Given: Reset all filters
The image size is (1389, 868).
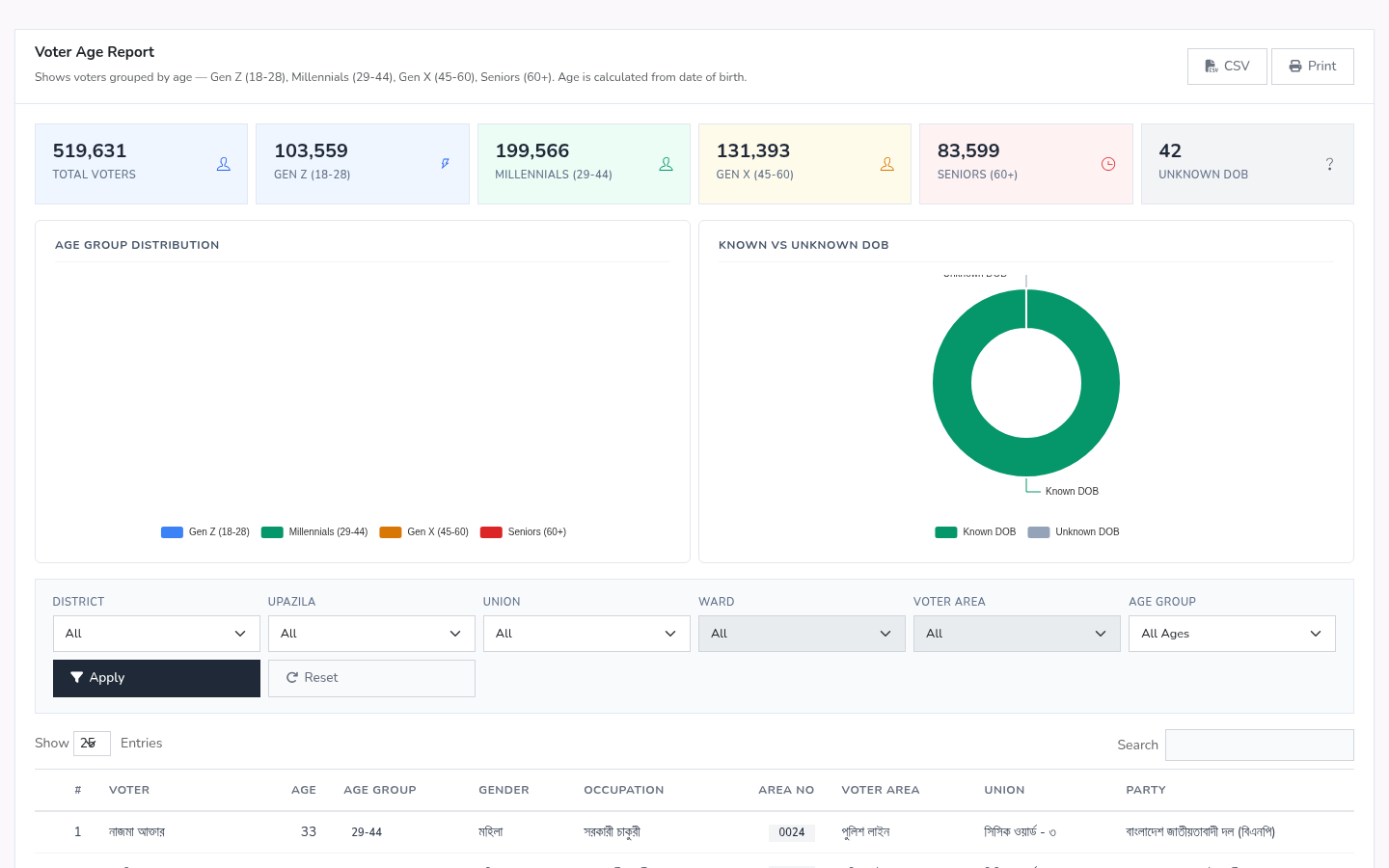Looking at the screenshot, I should [x=371, y=678].
